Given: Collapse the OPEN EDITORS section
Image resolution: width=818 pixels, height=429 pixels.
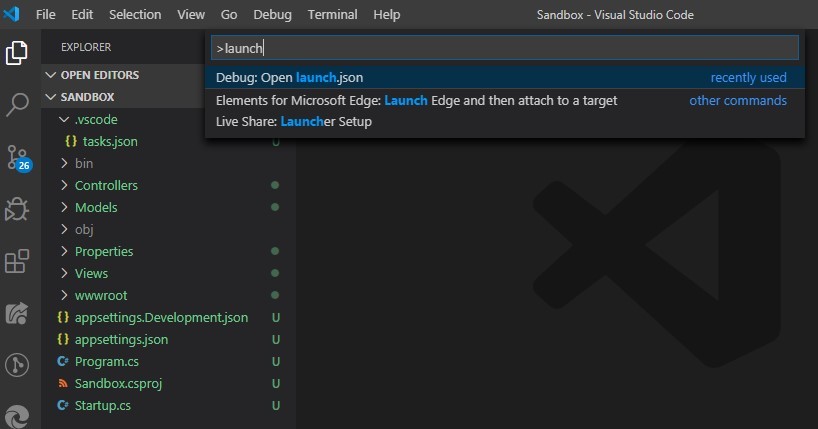Looking at the screenshot, I should [x=51, y=75].
